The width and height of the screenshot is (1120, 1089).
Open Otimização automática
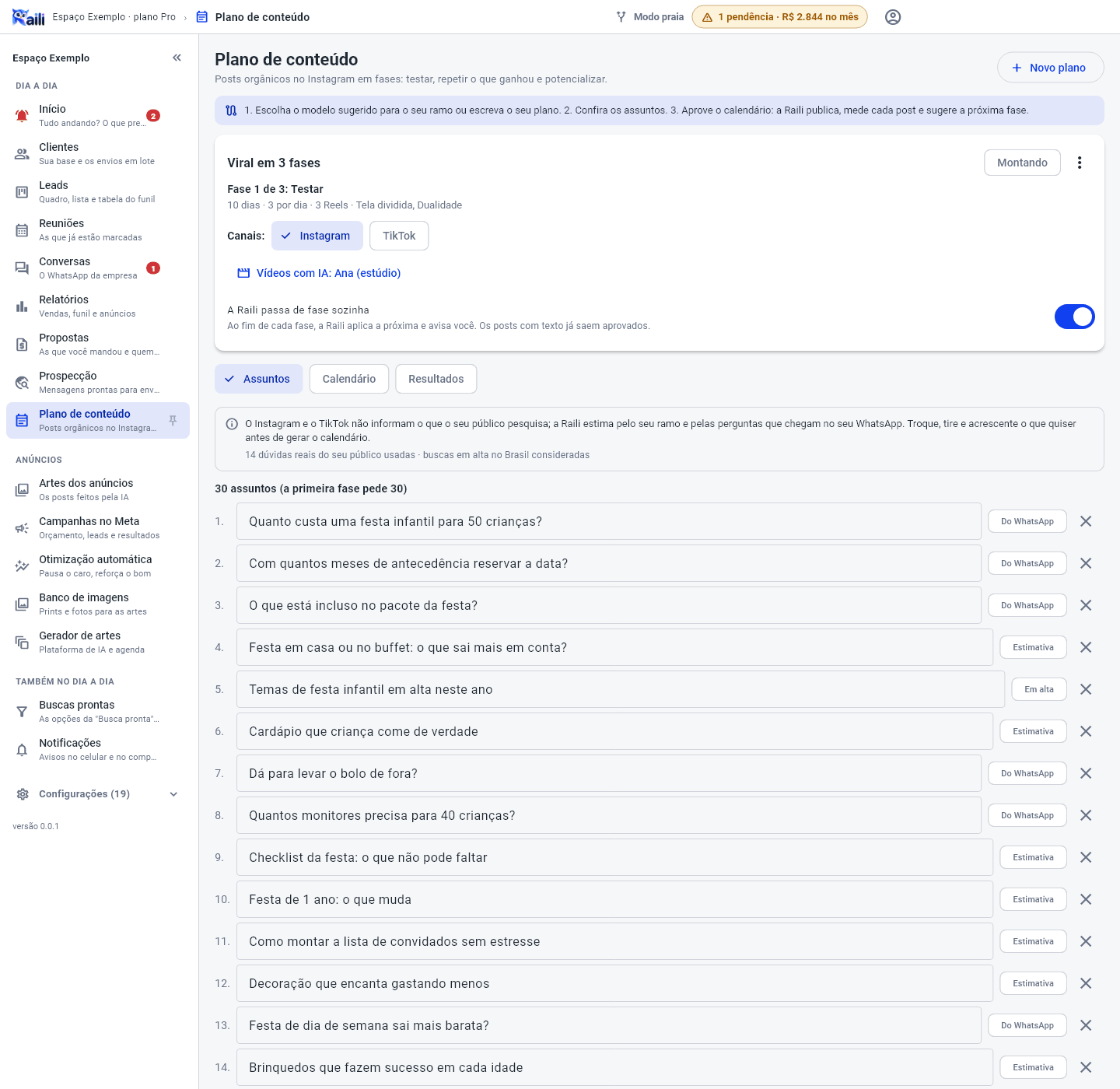pos(98,566)
